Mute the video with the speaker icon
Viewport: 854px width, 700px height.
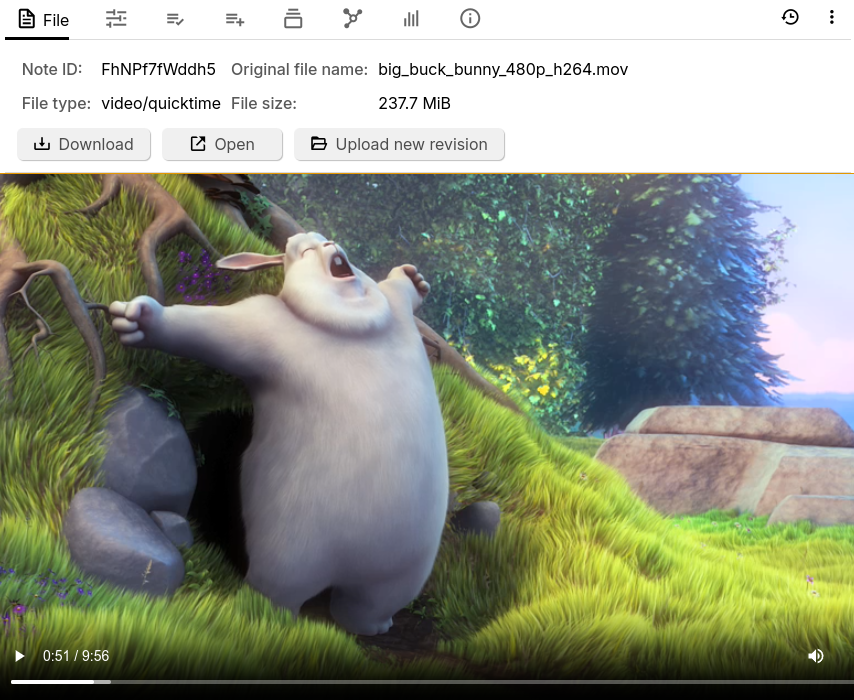click(816, 656)
